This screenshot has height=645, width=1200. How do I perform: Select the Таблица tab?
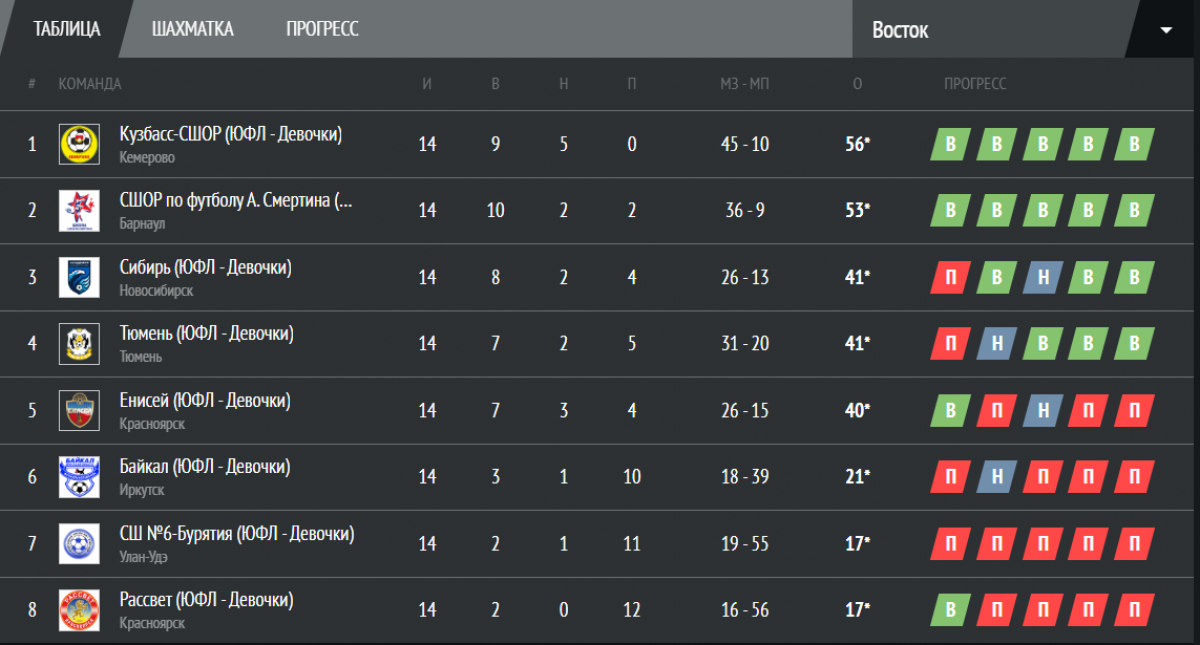(x=67, y=28)
